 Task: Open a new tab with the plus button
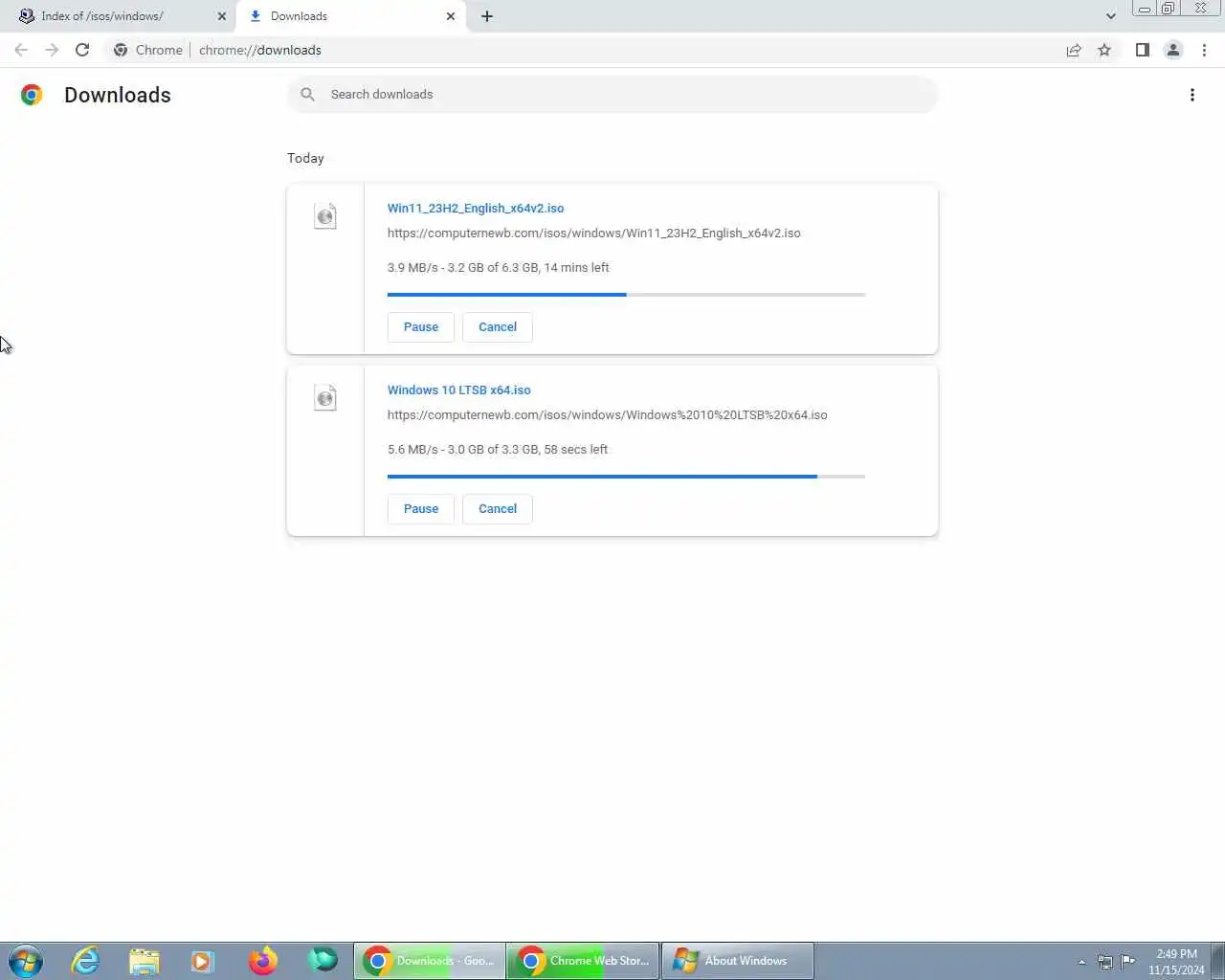487,16
